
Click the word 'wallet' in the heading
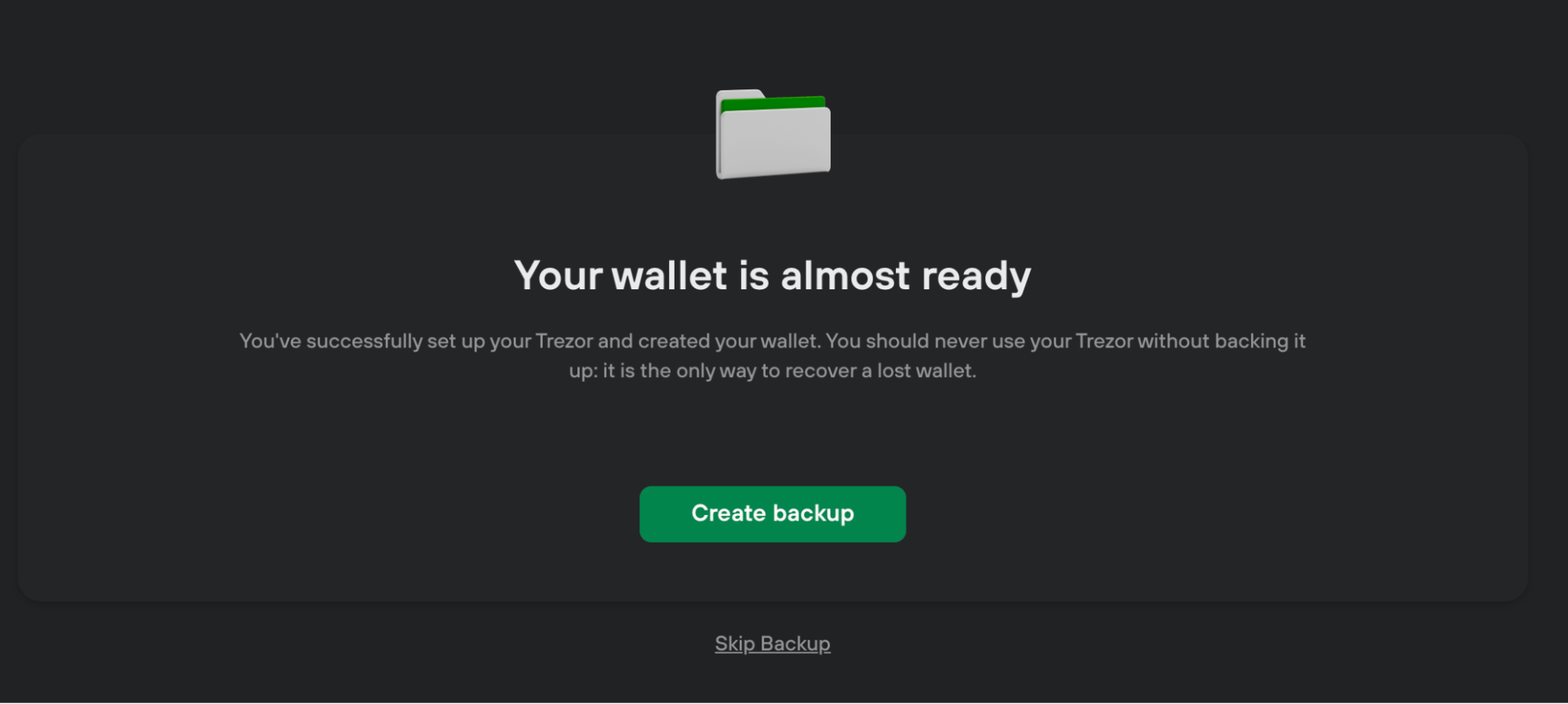669,276
